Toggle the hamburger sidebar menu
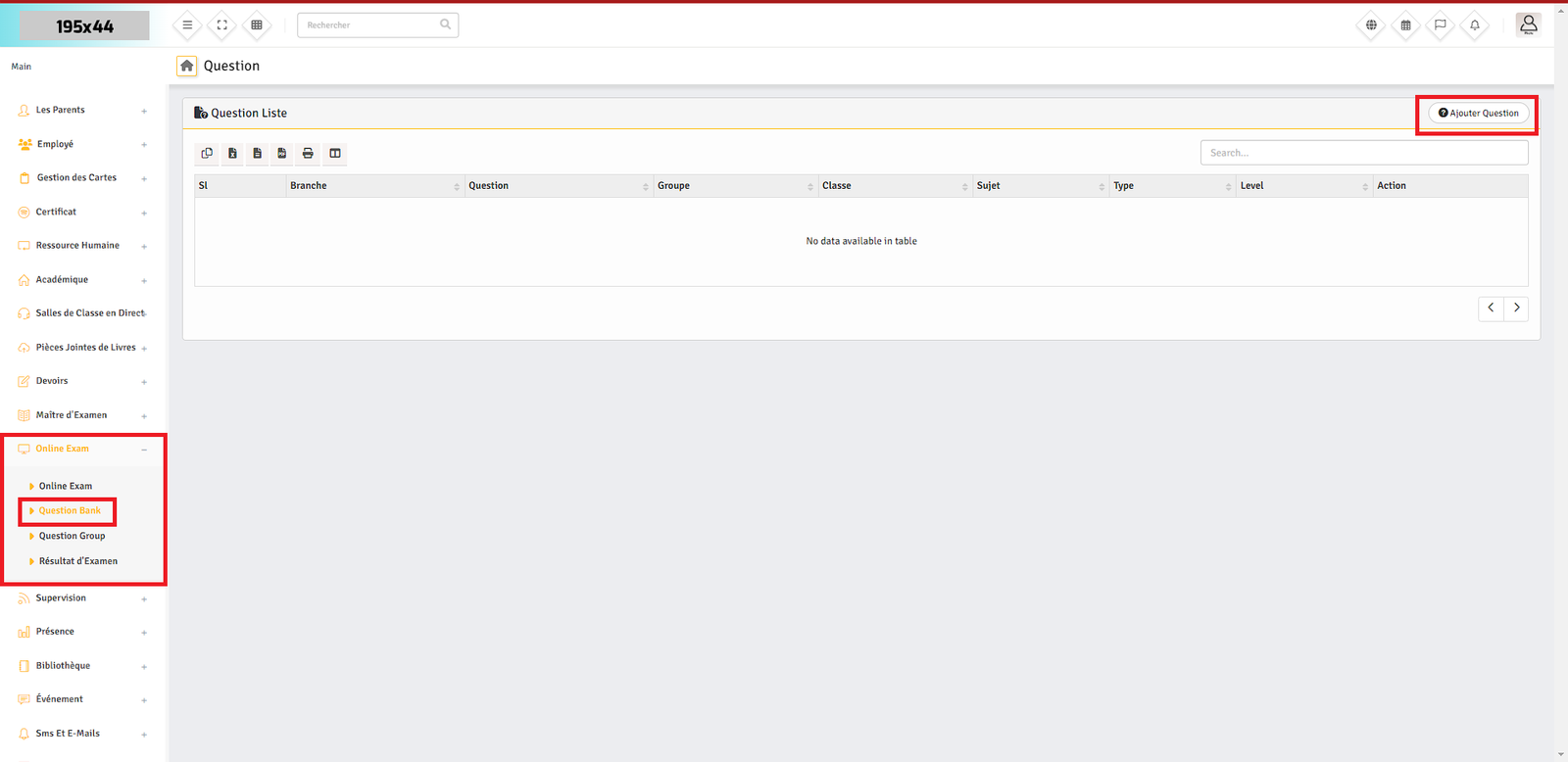1568x762 pixels. pyautogui.click(x=187, y=25)
